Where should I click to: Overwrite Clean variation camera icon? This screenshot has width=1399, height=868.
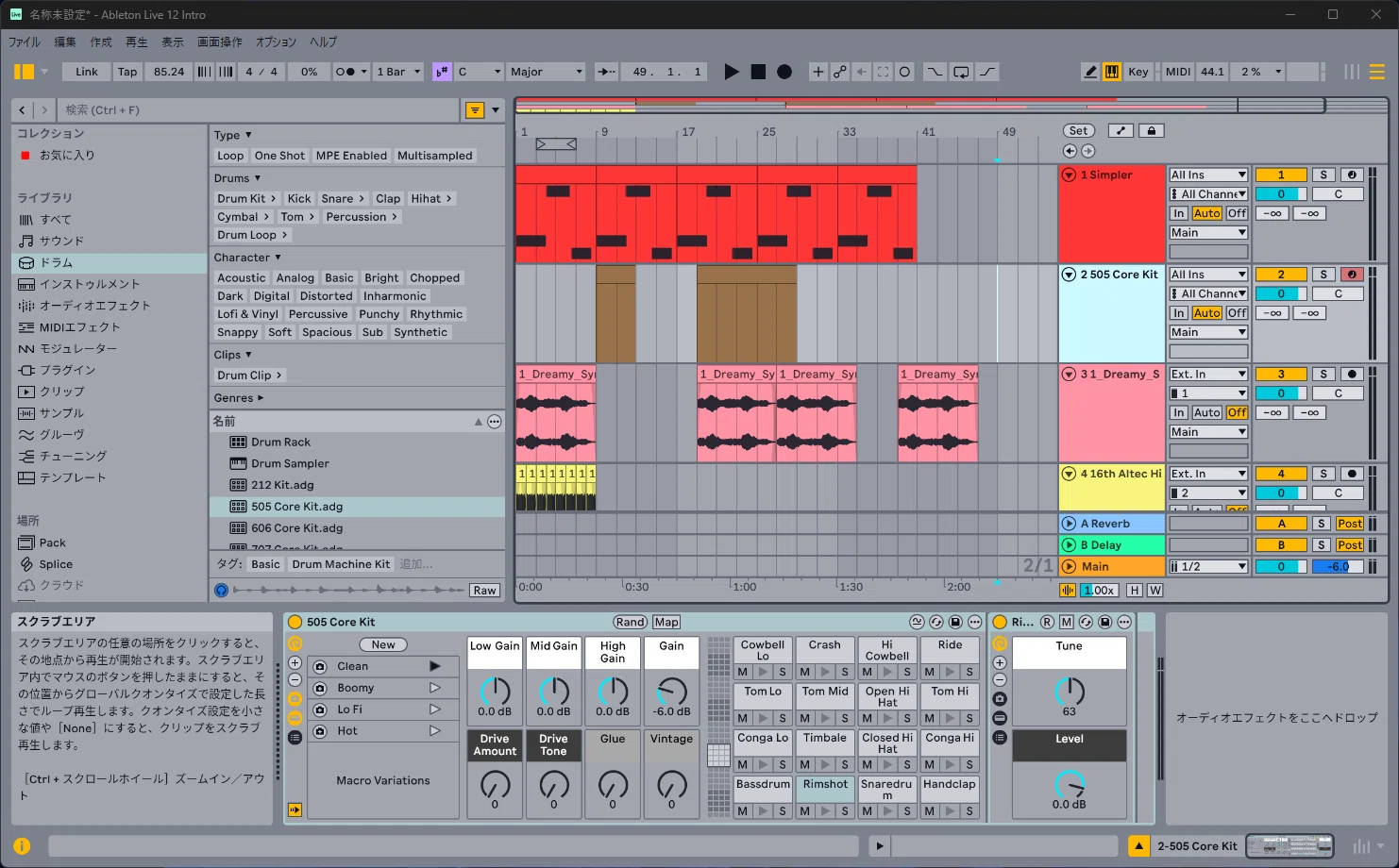(320, 666)
